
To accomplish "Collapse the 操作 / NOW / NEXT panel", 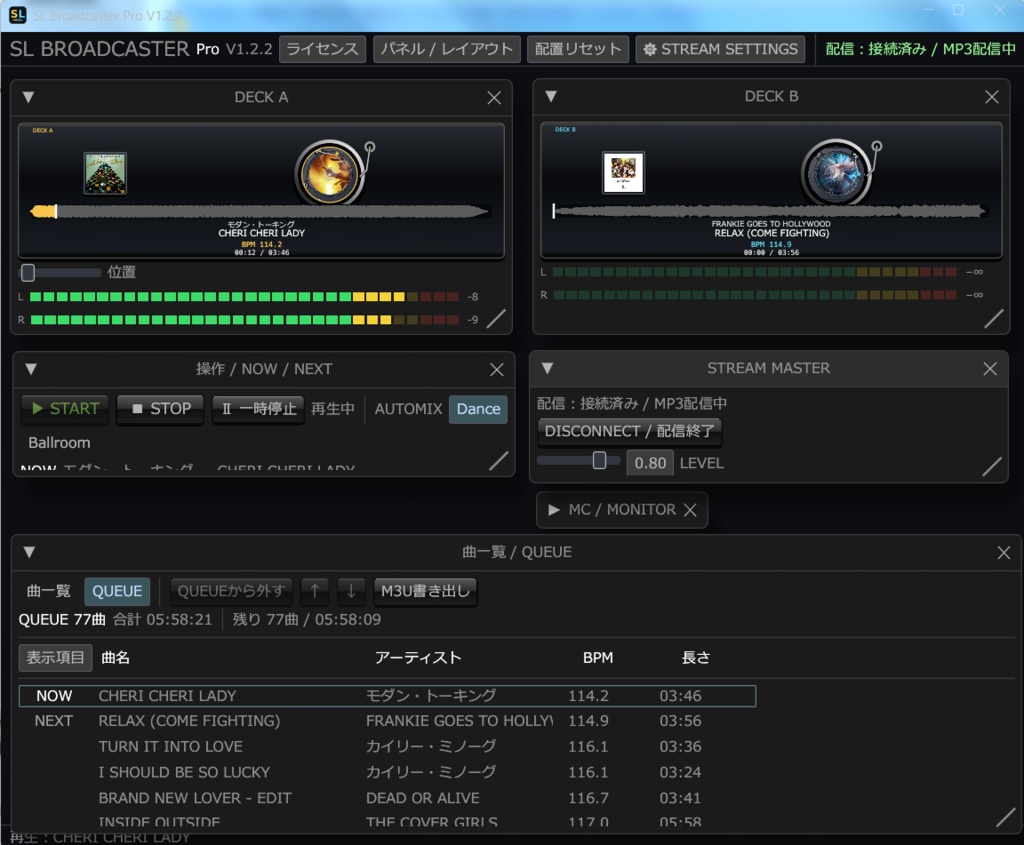I will tap(31, 369).
